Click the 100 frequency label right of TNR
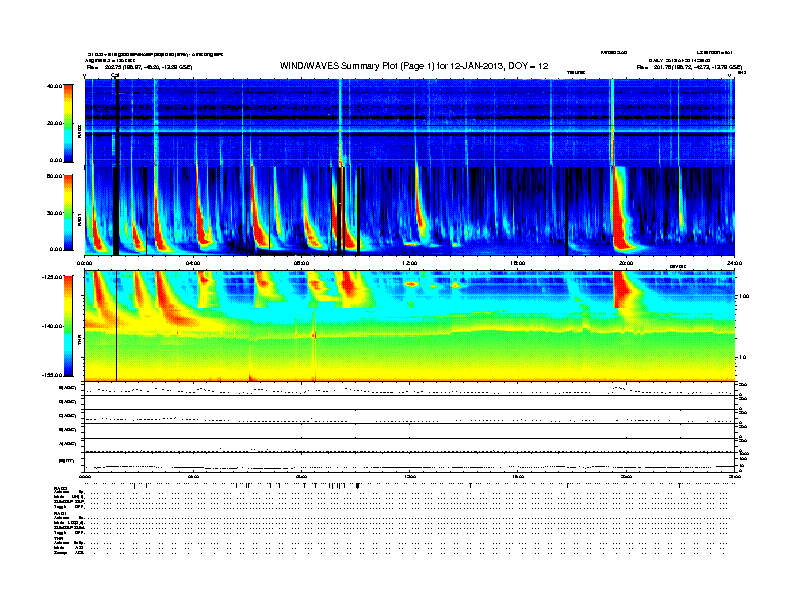 coord(744,296)
